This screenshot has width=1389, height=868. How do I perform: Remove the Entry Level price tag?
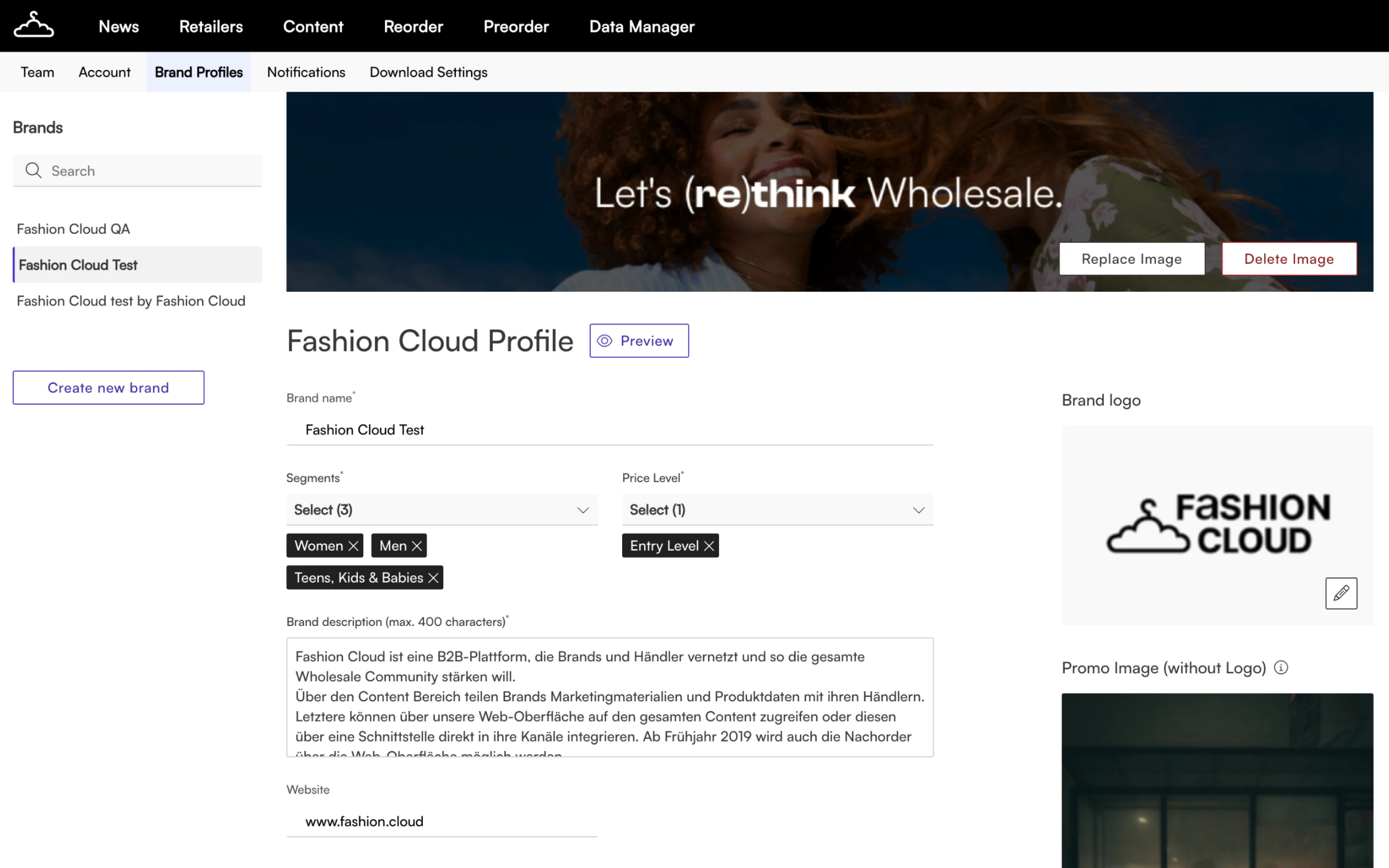[x=709, y=546]
